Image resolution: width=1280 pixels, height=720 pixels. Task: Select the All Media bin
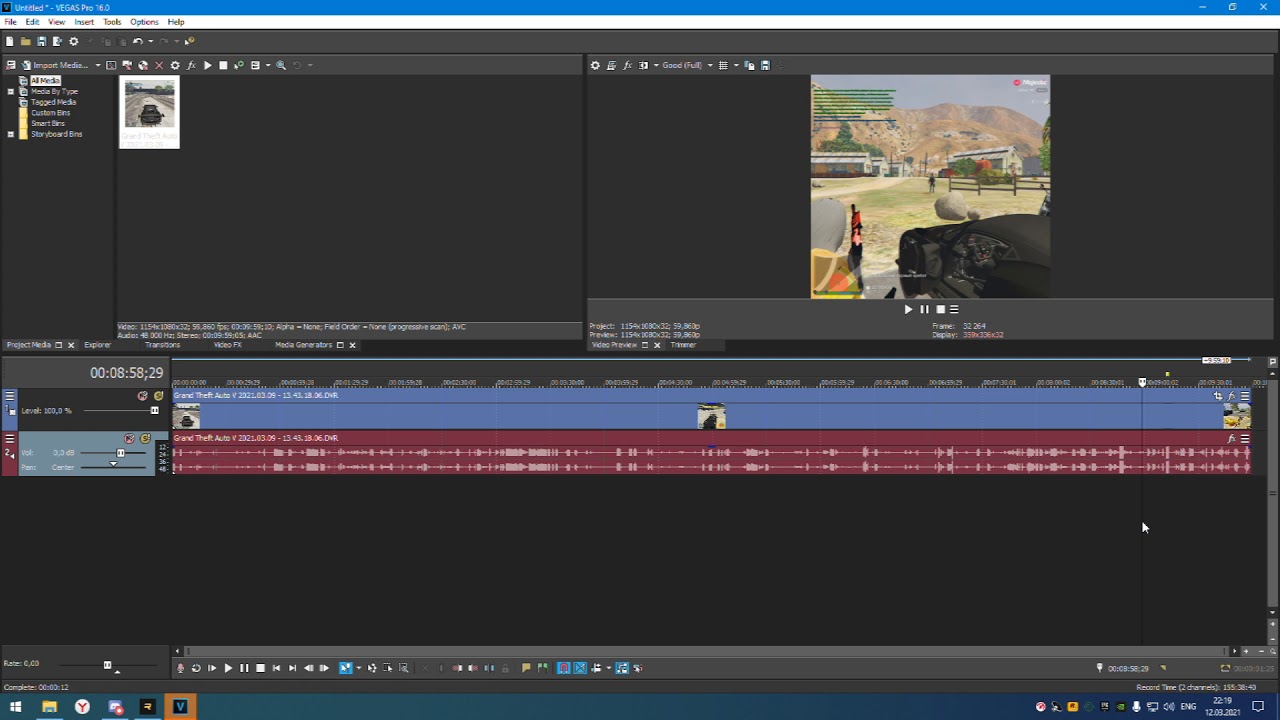tap(45, 80)
